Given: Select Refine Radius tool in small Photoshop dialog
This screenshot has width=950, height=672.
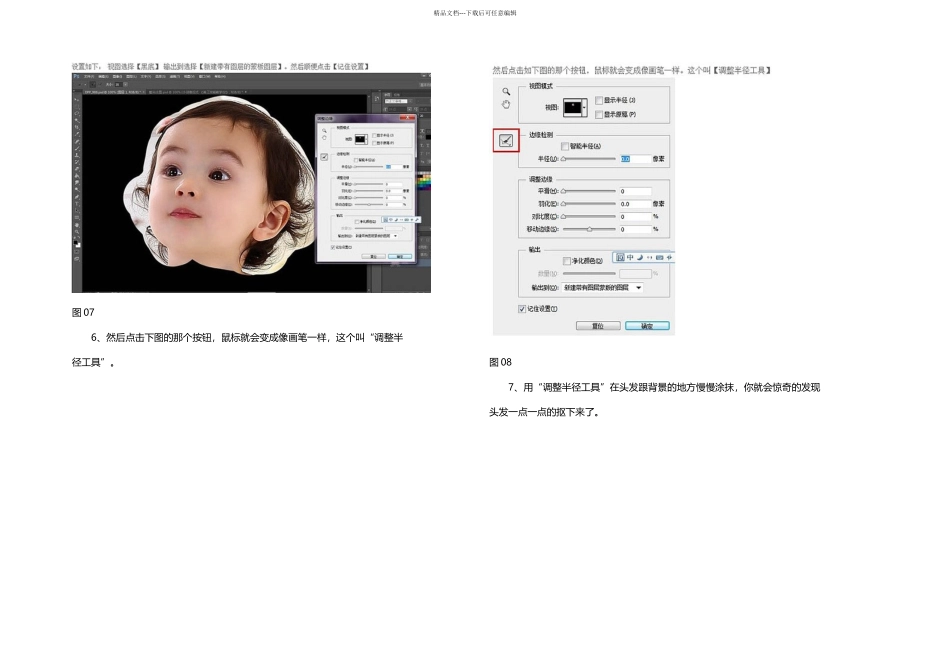Looking at the screenshot, I should 324,157.
